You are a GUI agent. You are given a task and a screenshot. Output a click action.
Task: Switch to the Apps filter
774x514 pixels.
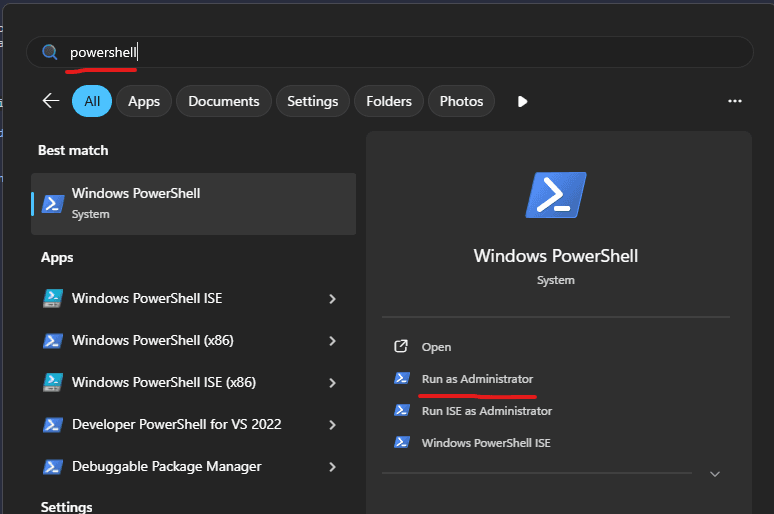pos(144,101)
